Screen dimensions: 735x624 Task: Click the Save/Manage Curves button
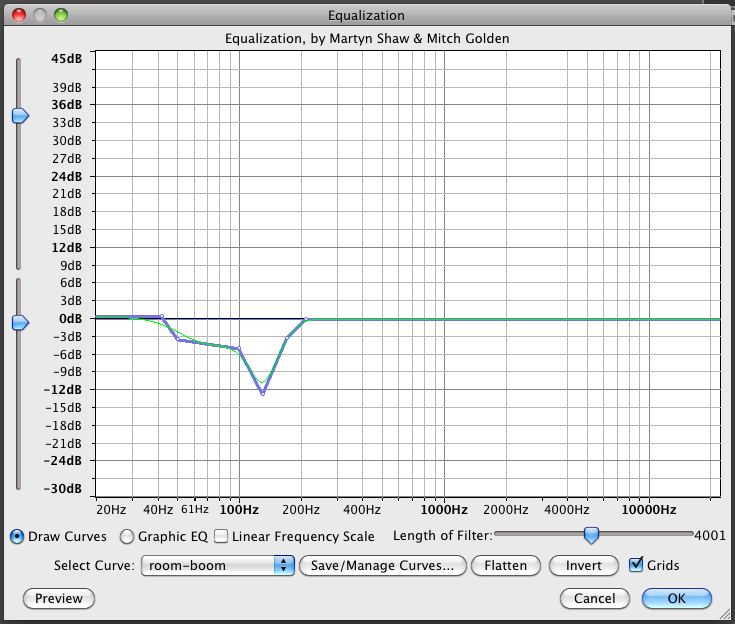tap(382, 565)
